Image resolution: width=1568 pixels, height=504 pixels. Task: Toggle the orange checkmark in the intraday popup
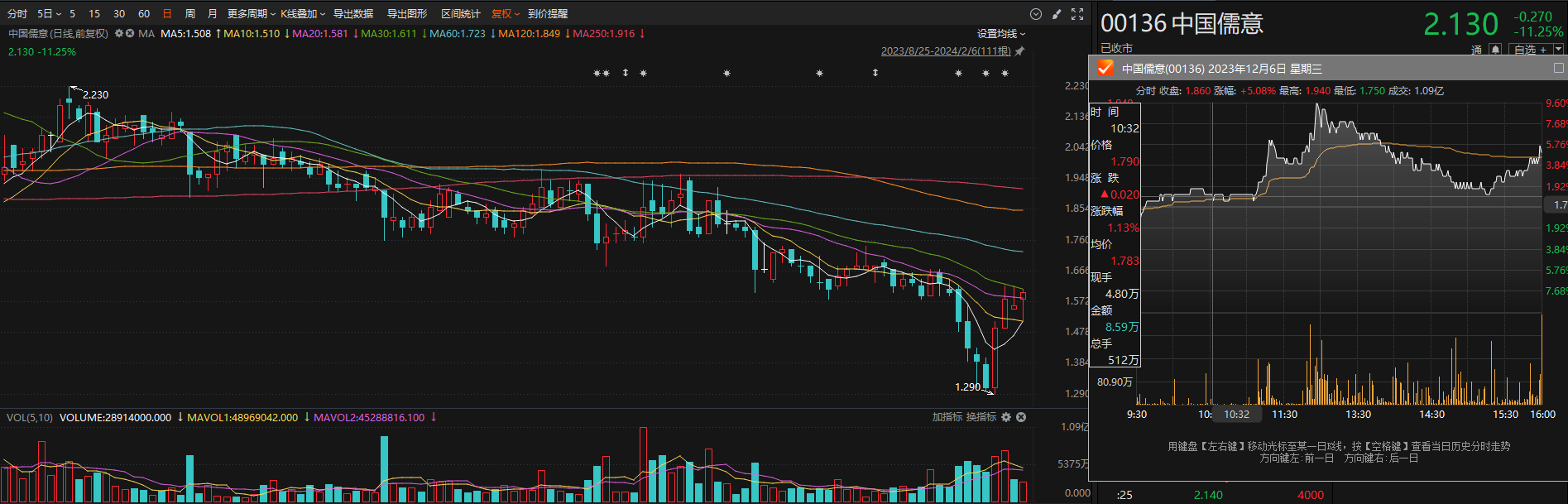coord(1105,68)
